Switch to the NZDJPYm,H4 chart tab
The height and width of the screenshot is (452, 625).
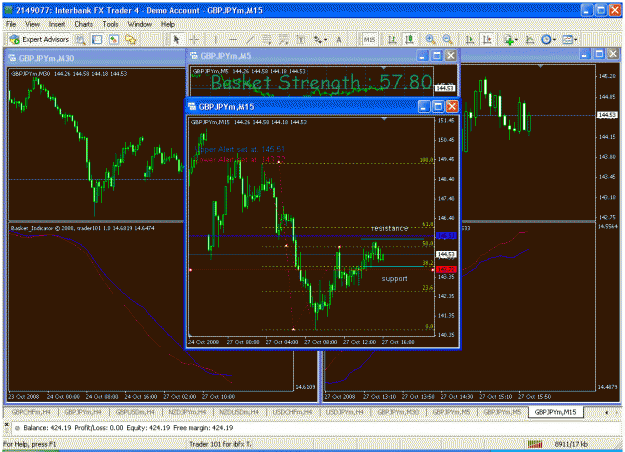click(187, 412)
